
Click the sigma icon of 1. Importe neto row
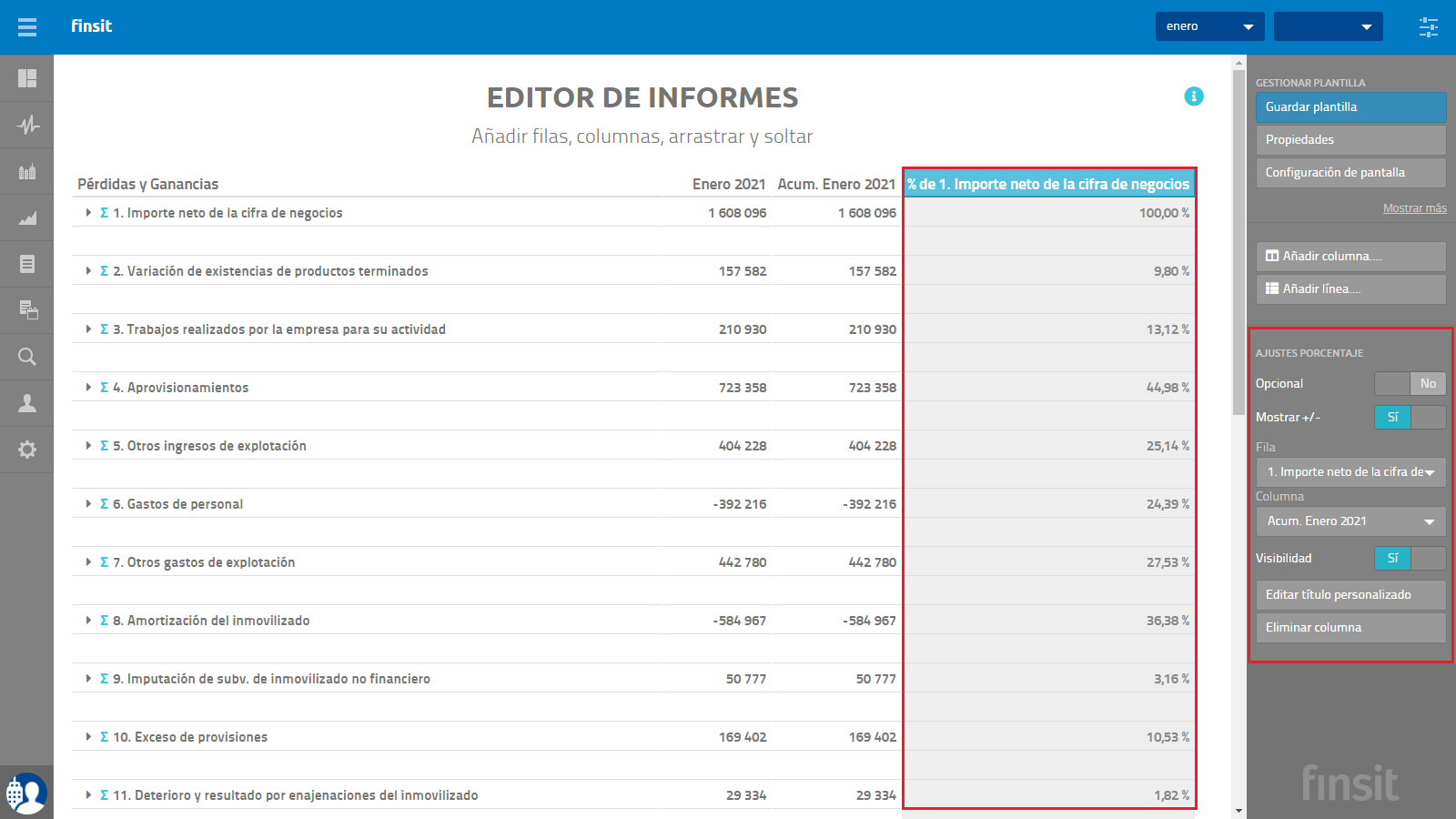point(104,213)
